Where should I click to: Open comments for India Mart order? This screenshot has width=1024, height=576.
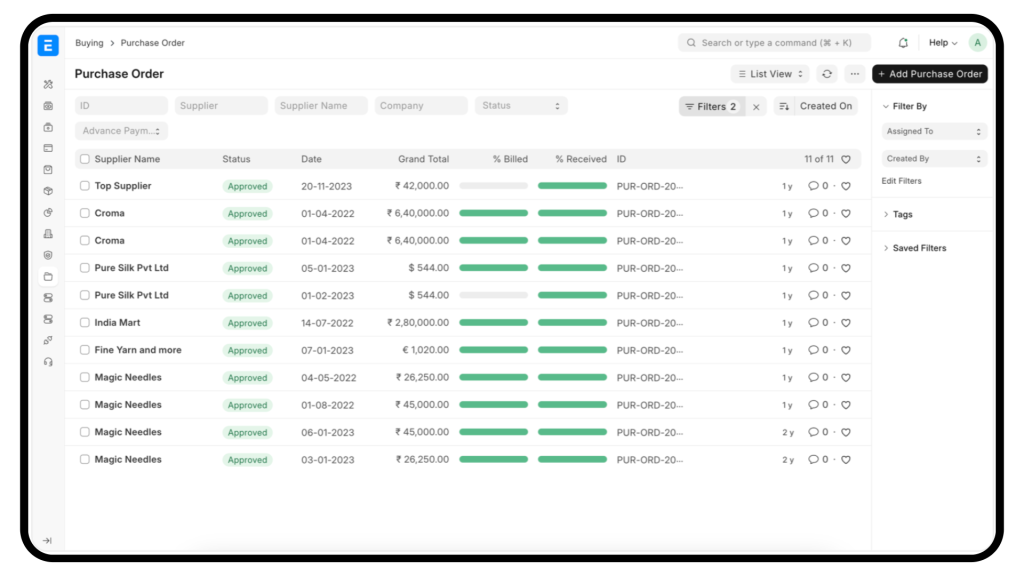click(813, 323)
